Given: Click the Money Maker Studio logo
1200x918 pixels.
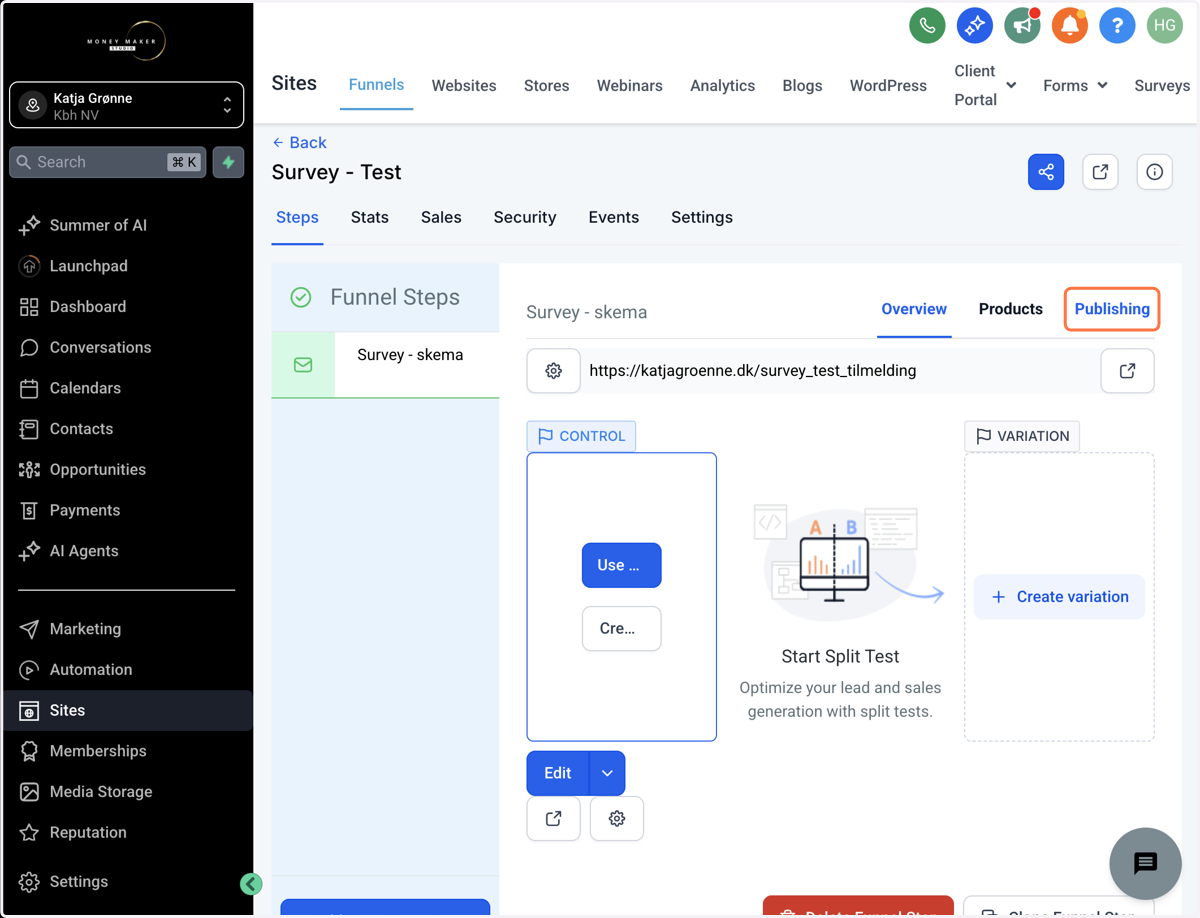Looking at the screenshot, I should click(x=127, y=41).
